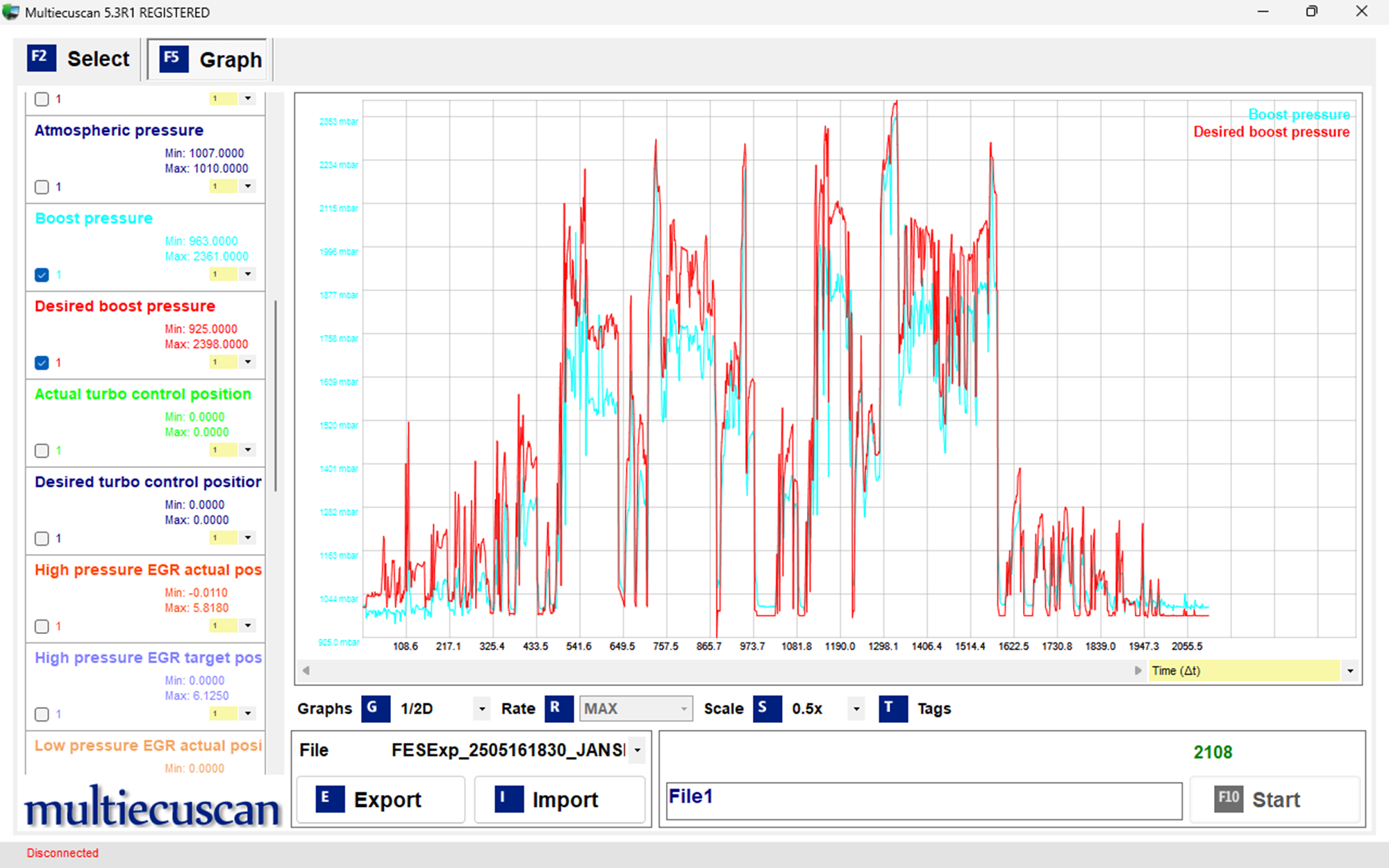Click the T hotkey icon for Tags
This screenshot has height=868, width=1389.
892,708
